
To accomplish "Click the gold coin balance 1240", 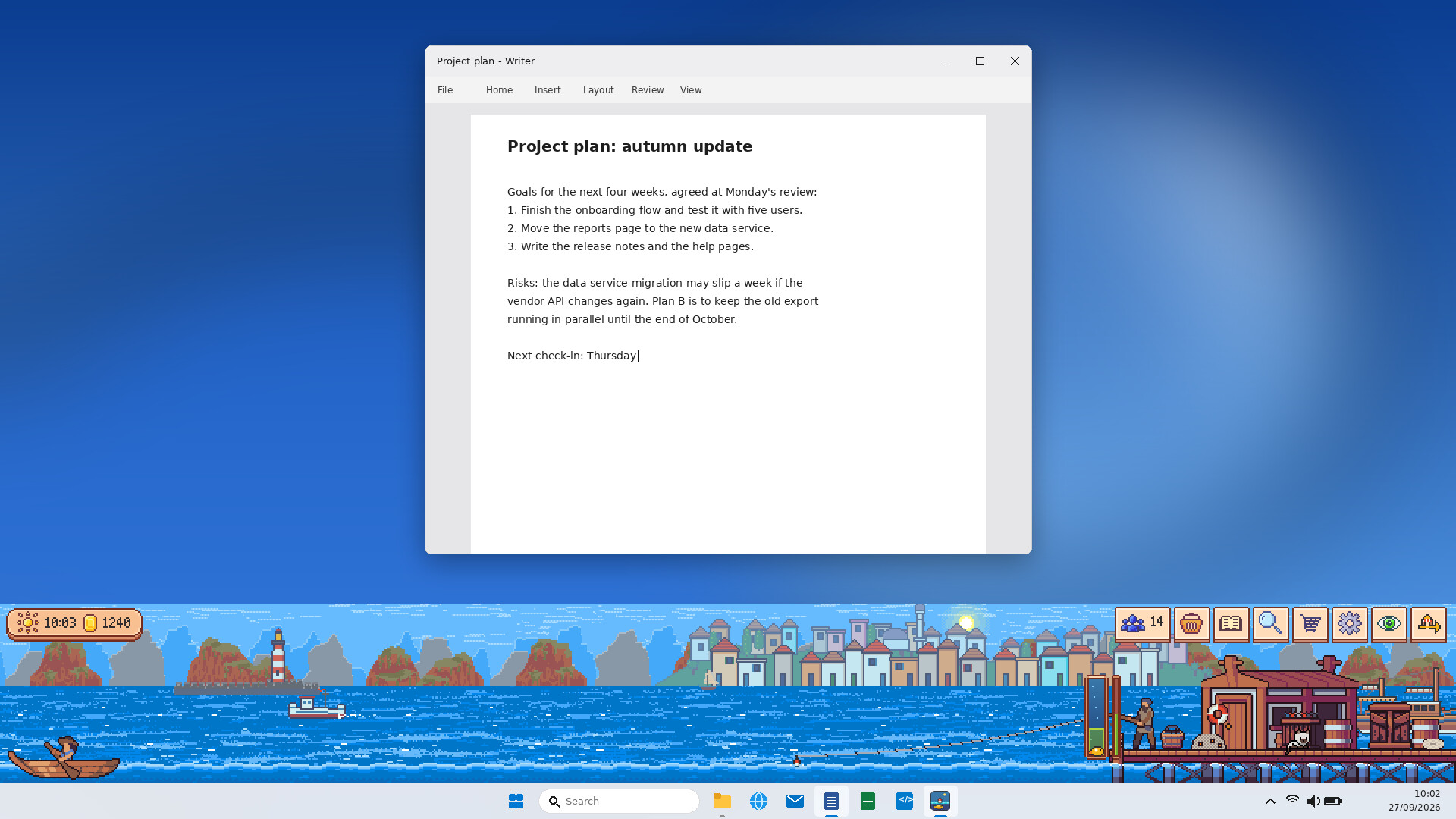I will click(x=107, y=623).
